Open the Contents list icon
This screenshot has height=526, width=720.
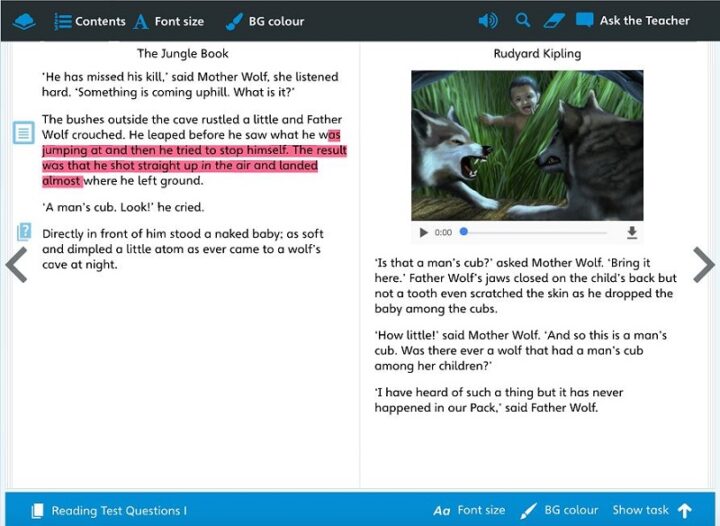click(x=63, y=21)
